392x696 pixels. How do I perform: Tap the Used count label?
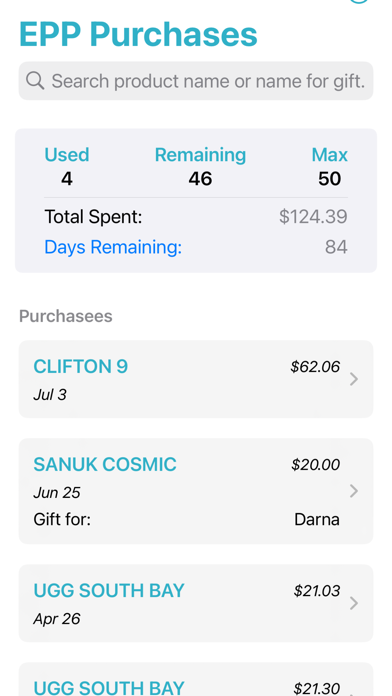(67, 155)
